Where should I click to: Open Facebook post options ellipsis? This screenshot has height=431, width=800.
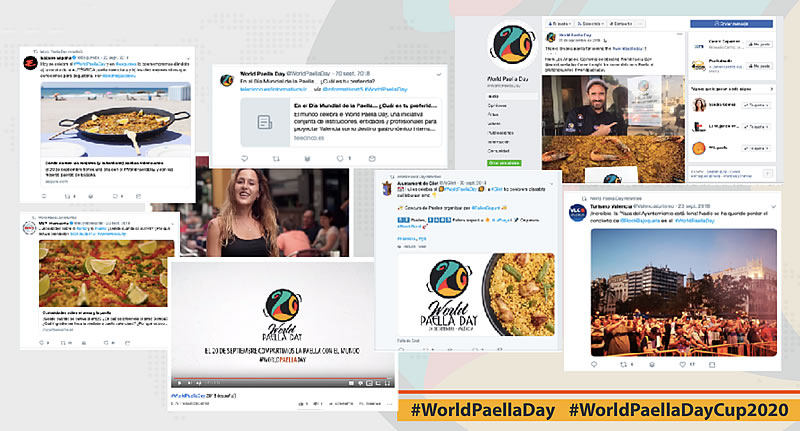click(x=680, y=34)
